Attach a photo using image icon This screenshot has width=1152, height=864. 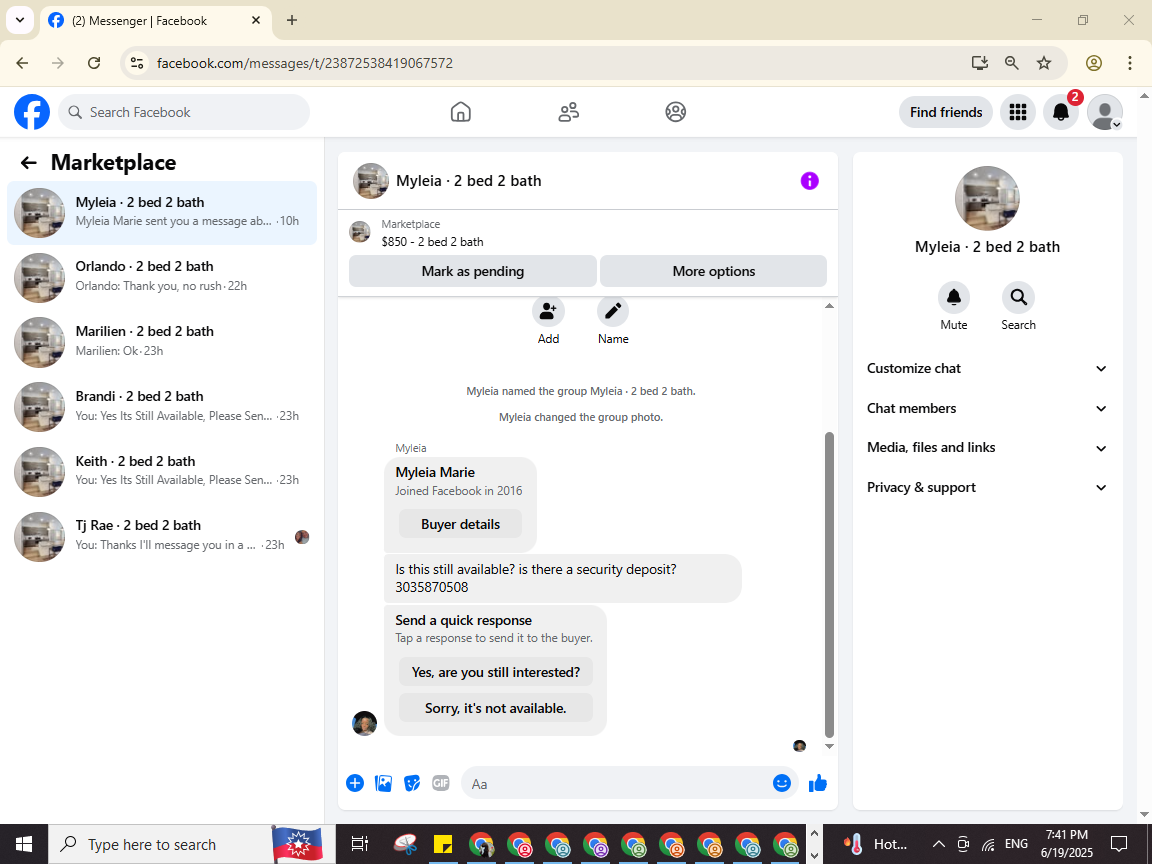(x=384, y=783)
